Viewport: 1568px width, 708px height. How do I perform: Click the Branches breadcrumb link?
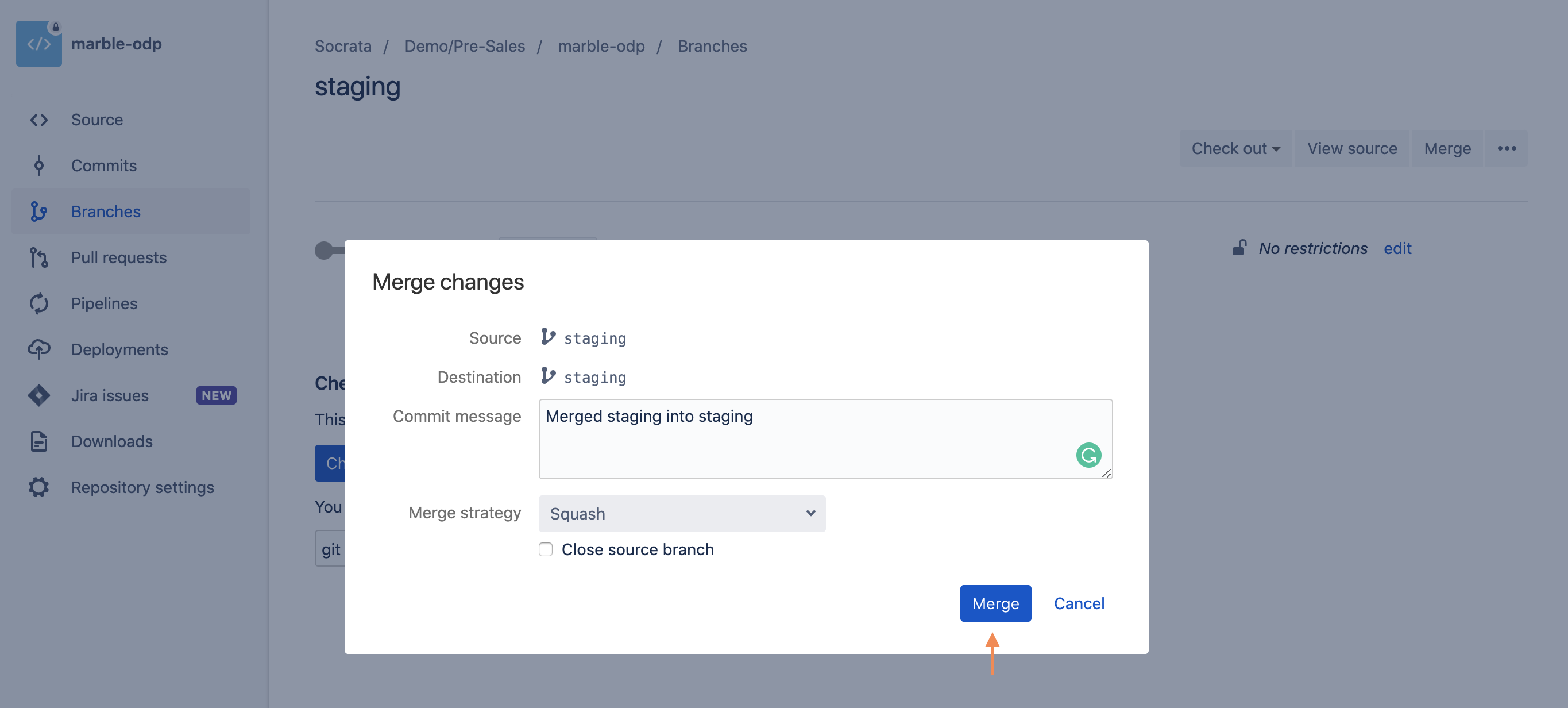(x=712, y=45)
